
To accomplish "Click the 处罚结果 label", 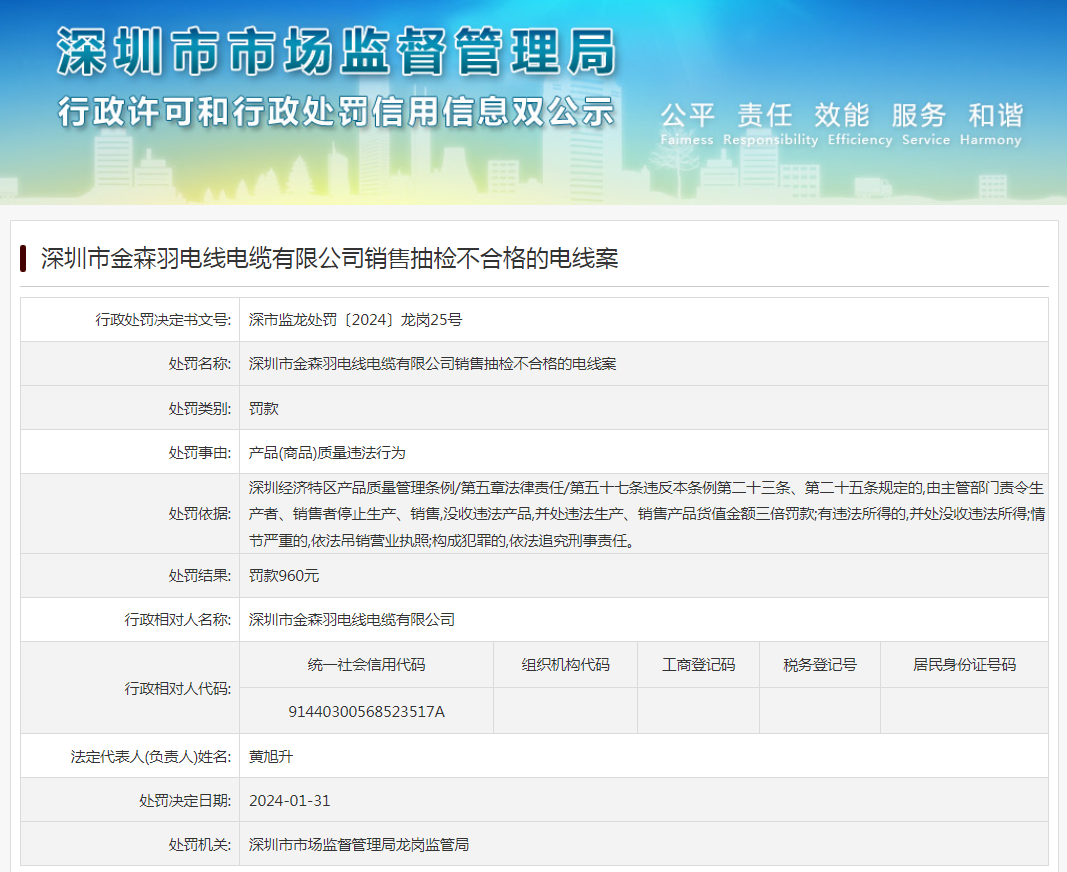I will [199, 576].
